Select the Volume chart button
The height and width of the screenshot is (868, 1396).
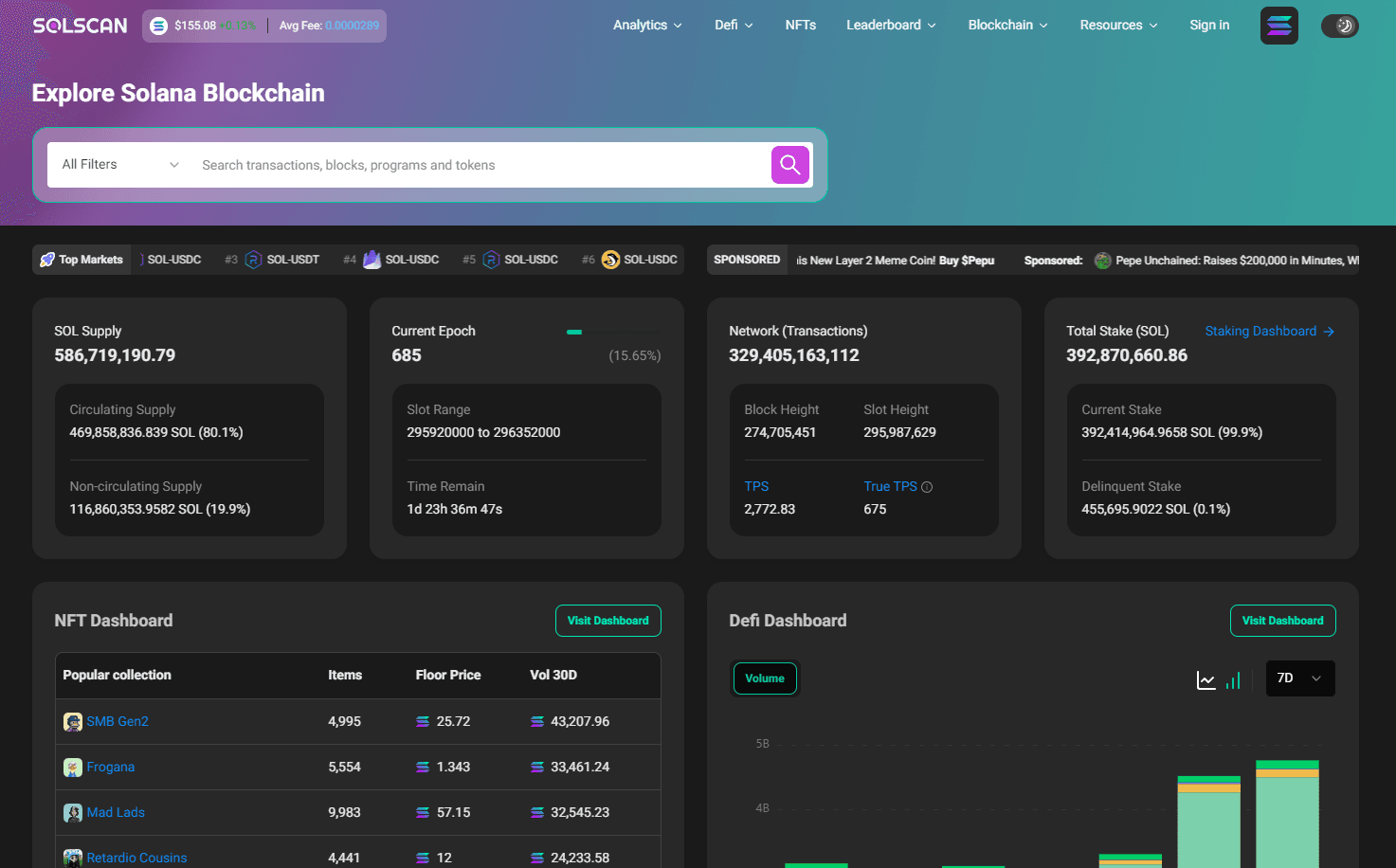click(x=765, y=678)
